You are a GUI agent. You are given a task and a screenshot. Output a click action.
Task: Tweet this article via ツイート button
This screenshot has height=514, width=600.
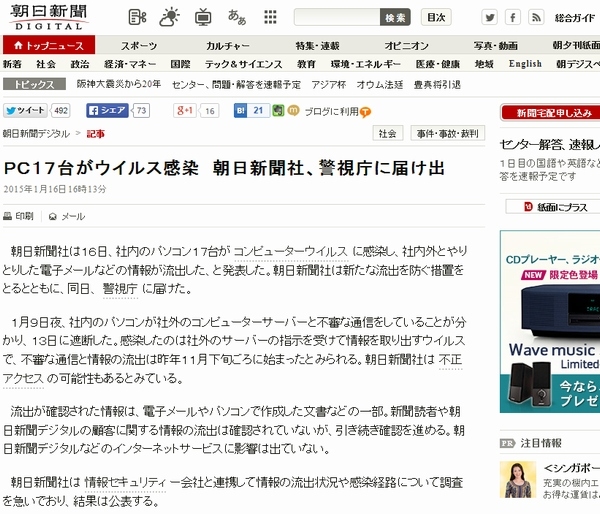[x=26, y=111]
